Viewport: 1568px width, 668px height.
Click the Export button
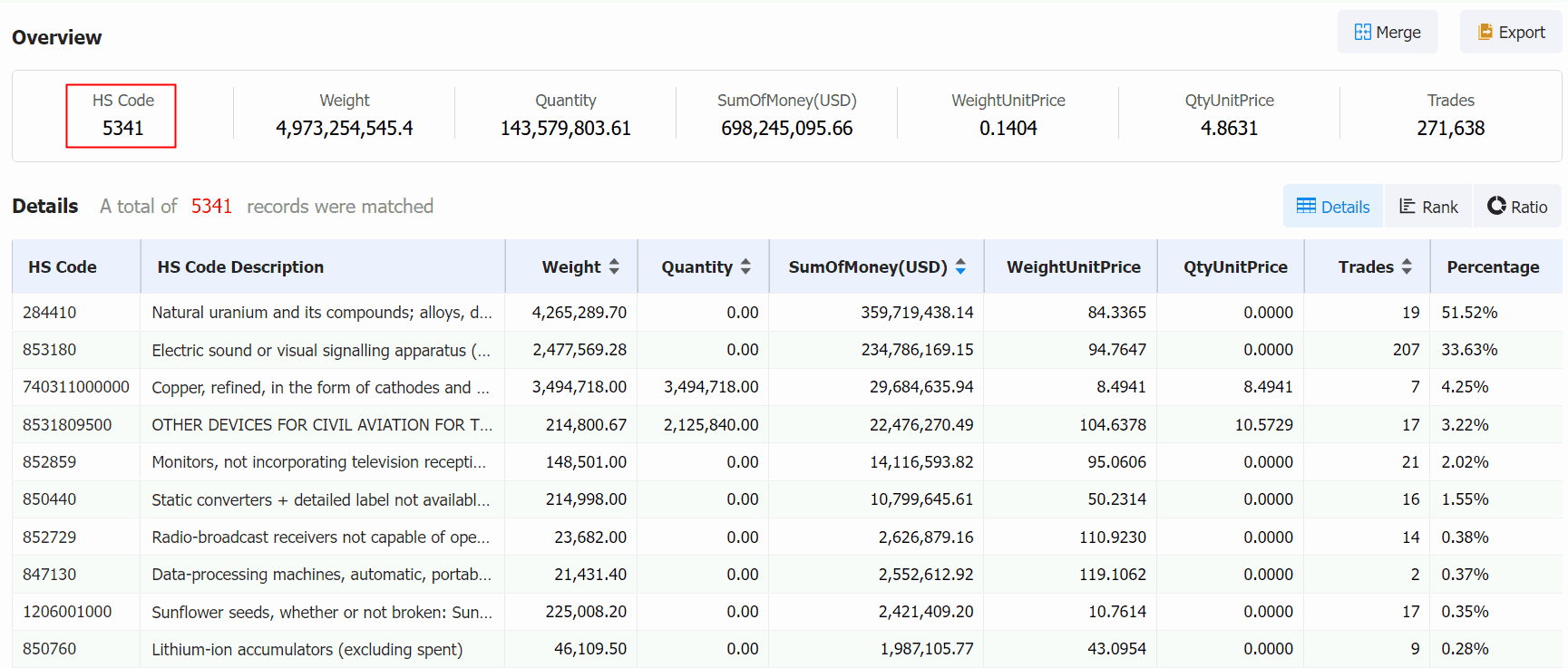pyautogui.click(x=1511, y=33)
